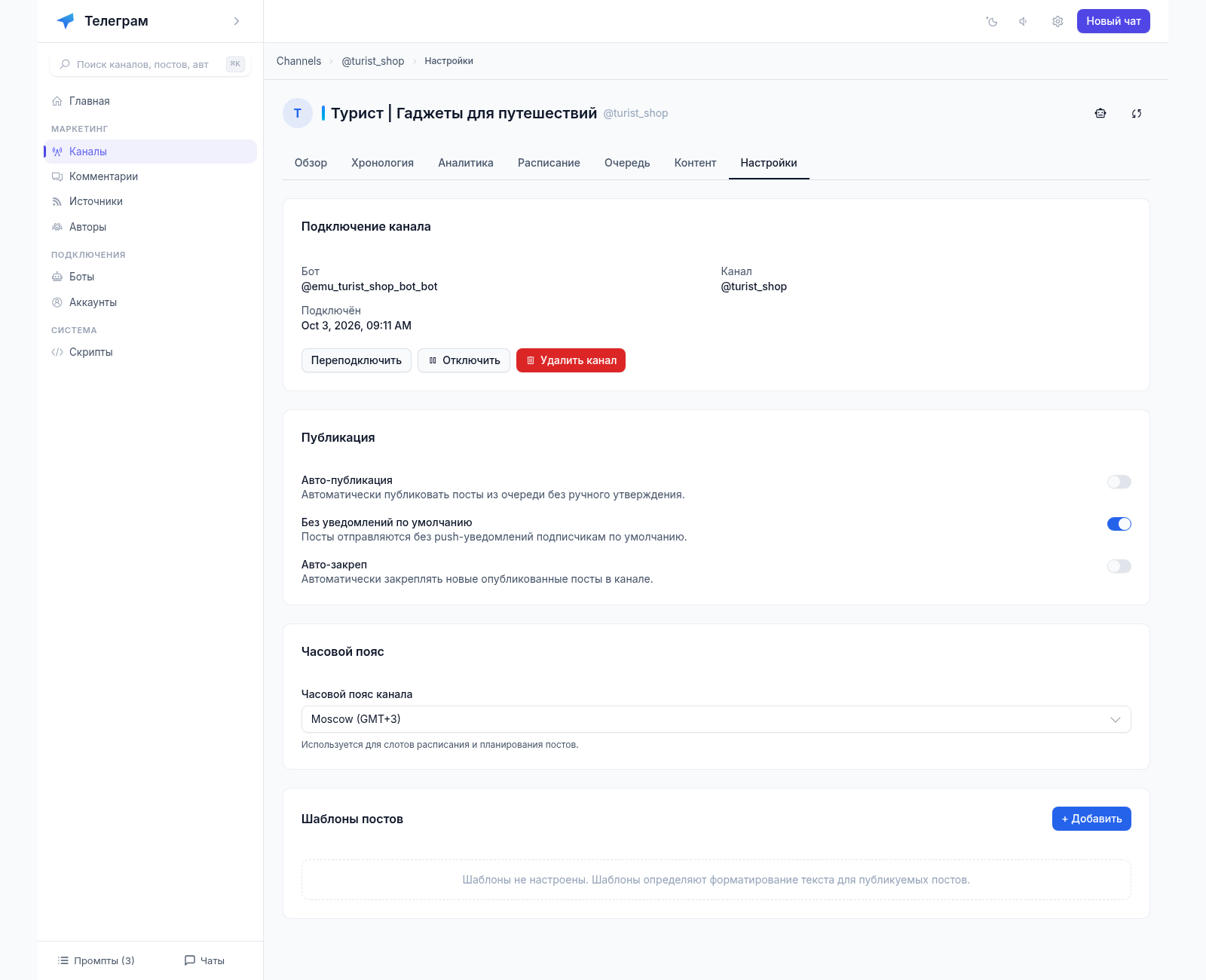Switch to the Расписание tab
This screenshot has height=980, width=1206.
[x=549, y=163]
